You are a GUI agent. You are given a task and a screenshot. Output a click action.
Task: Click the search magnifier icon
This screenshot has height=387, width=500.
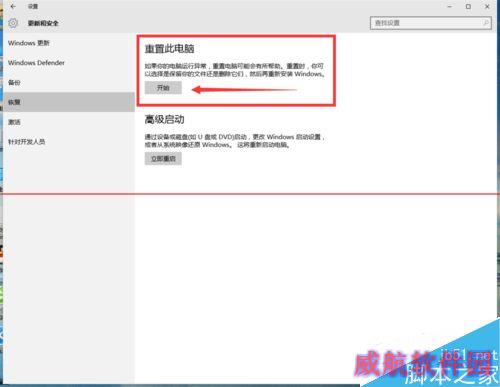tap(486, 23)
